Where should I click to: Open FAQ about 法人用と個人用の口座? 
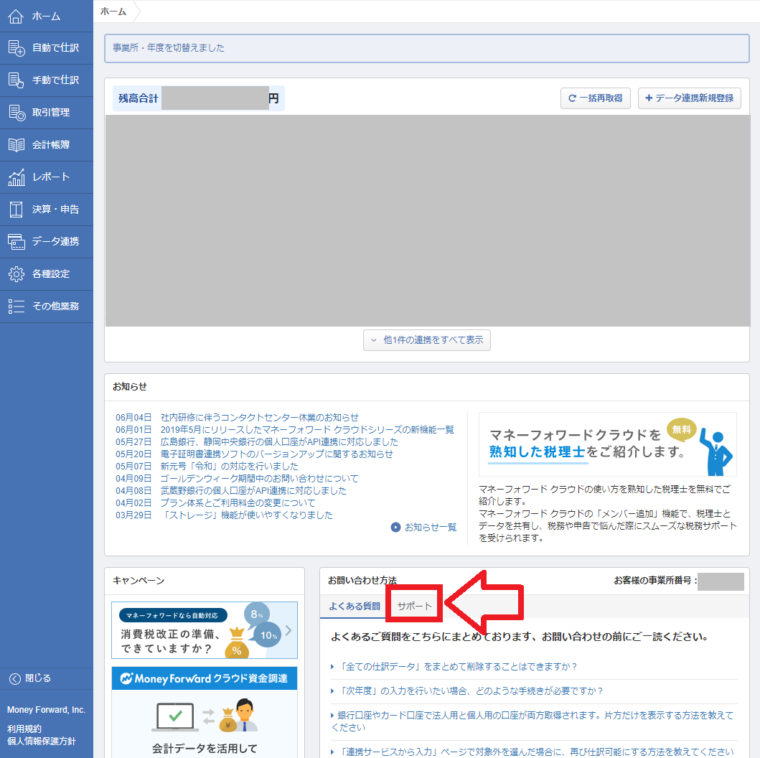(x=533, y=721)
